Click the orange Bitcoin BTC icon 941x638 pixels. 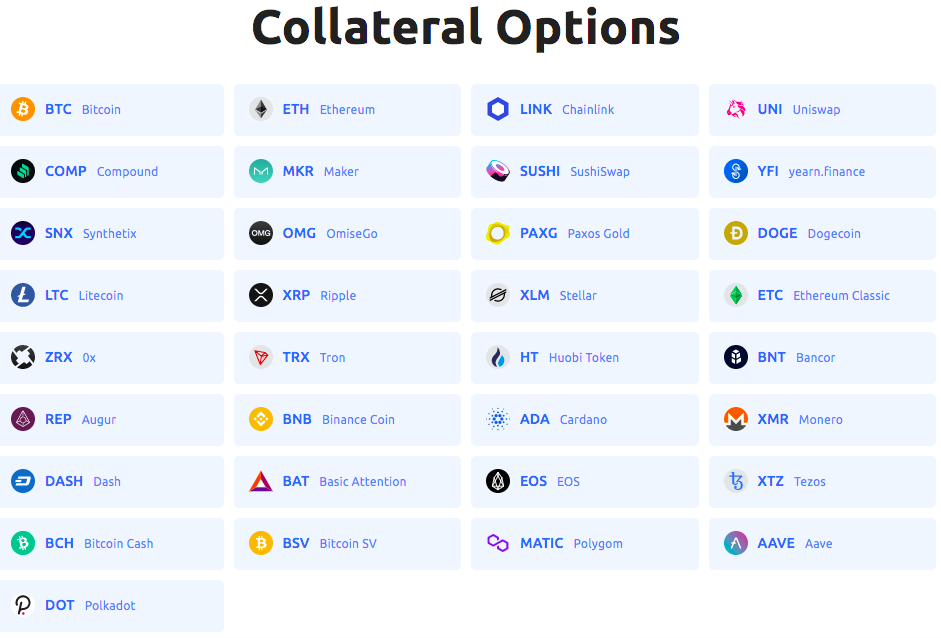pyautogui.click(x=23, y=109)
